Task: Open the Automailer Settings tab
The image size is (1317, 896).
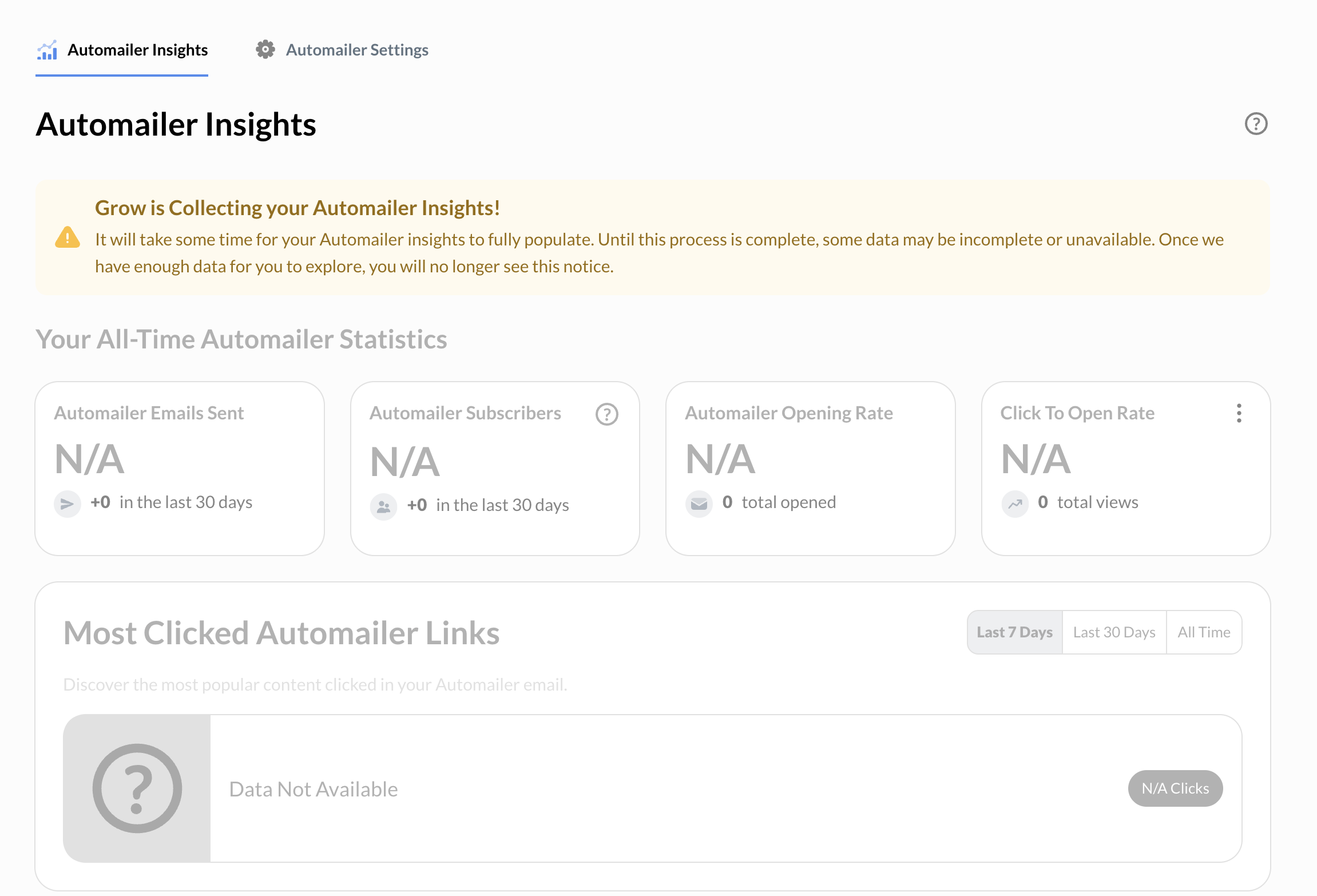Action: [x=357, y=50]
